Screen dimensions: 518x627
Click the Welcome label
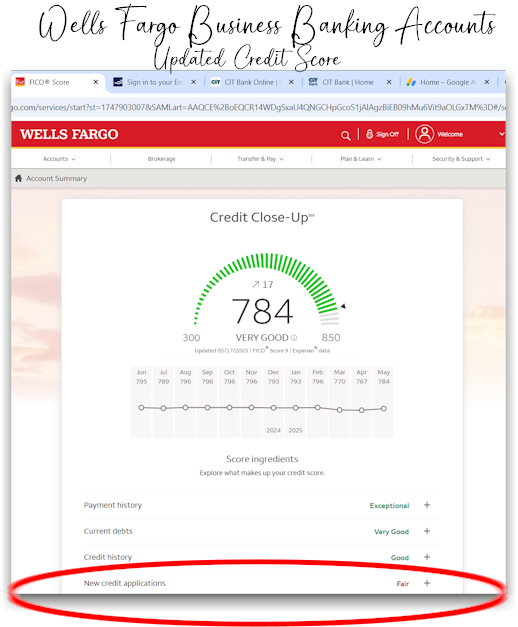coord(450,134)
